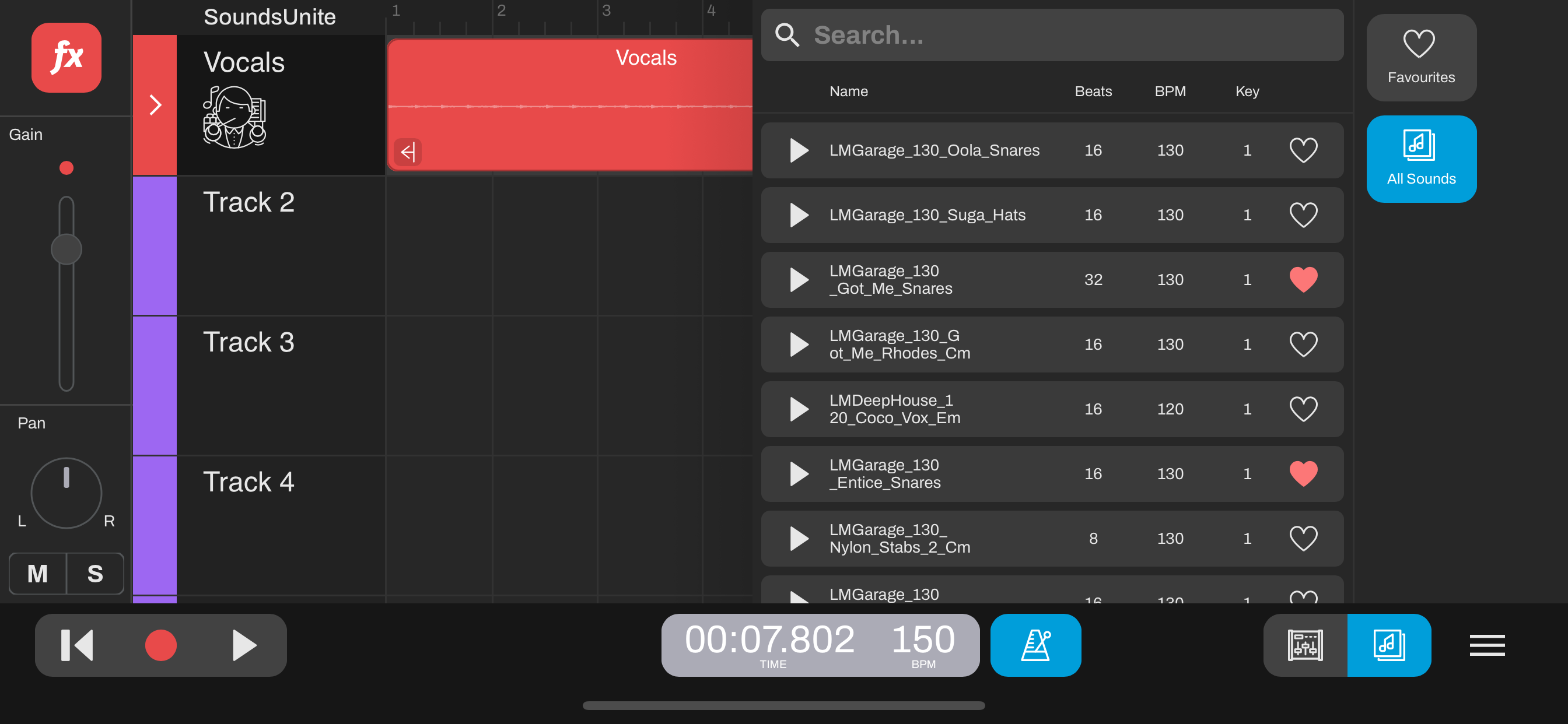Open the Favourites tab
The image size is (1568, 724).
click(1422, 58)
